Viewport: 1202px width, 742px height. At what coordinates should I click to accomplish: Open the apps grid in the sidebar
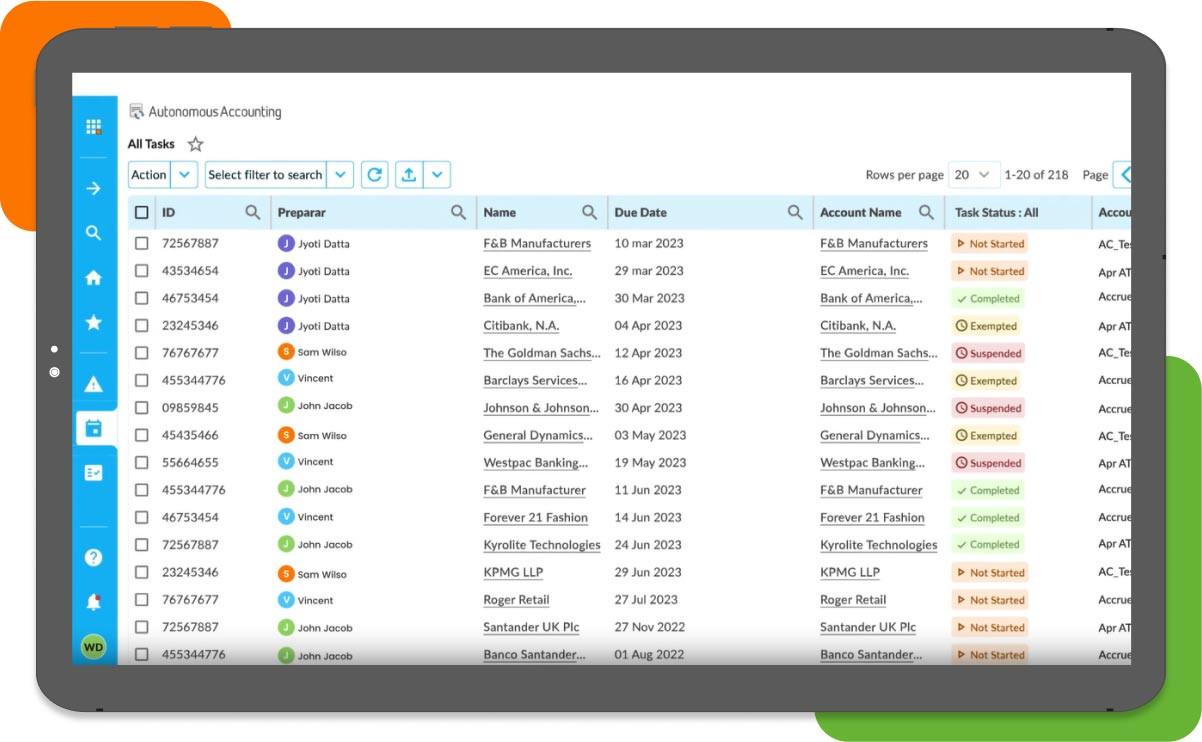[94, 126]
